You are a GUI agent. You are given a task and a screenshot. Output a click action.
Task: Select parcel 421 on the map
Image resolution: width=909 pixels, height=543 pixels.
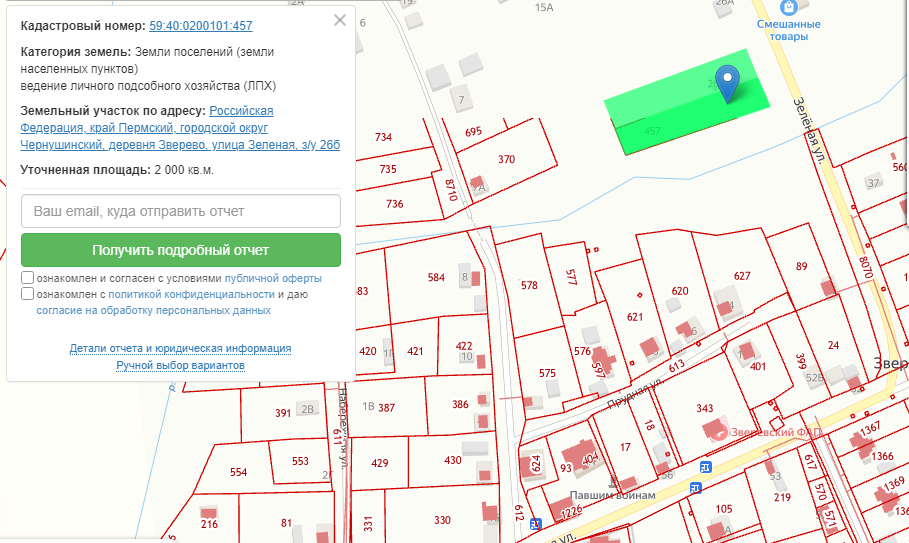coord(415,351)
